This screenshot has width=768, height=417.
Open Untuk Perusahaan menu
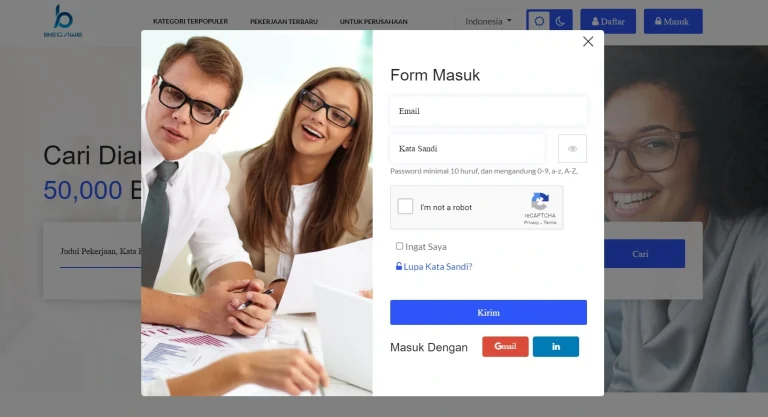click(x=373, y=22)
